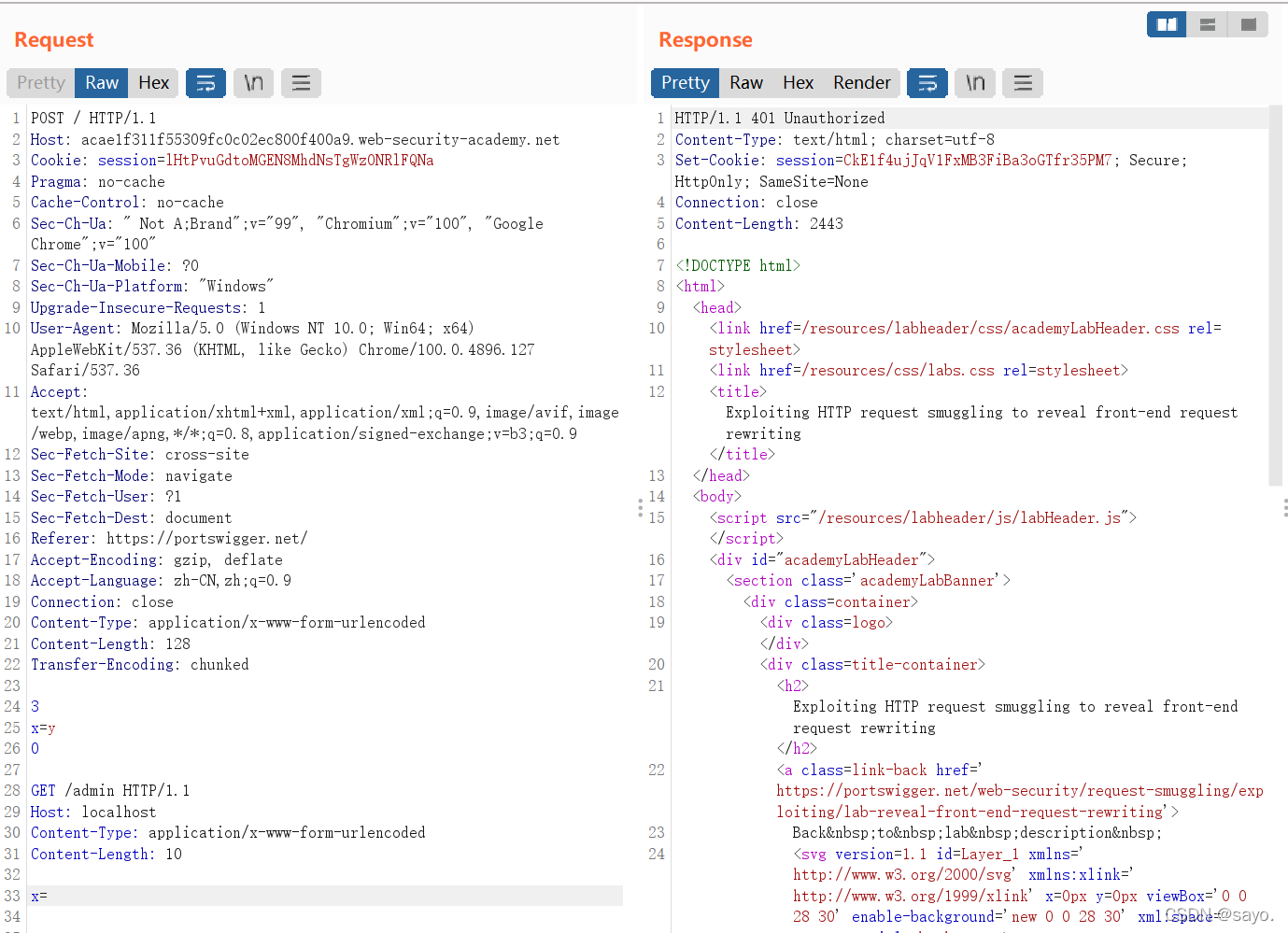Click the 'Sec-Fetch-Mode: navigate' header
Viewport: 1288px width, 933px height.
(x=132, y=476)
